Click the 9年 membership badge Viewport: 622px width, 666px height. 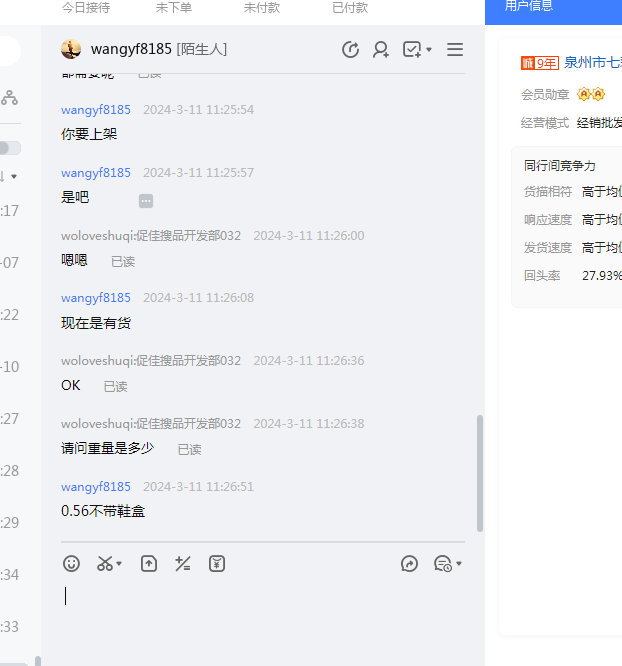click(x=540, y=63)
